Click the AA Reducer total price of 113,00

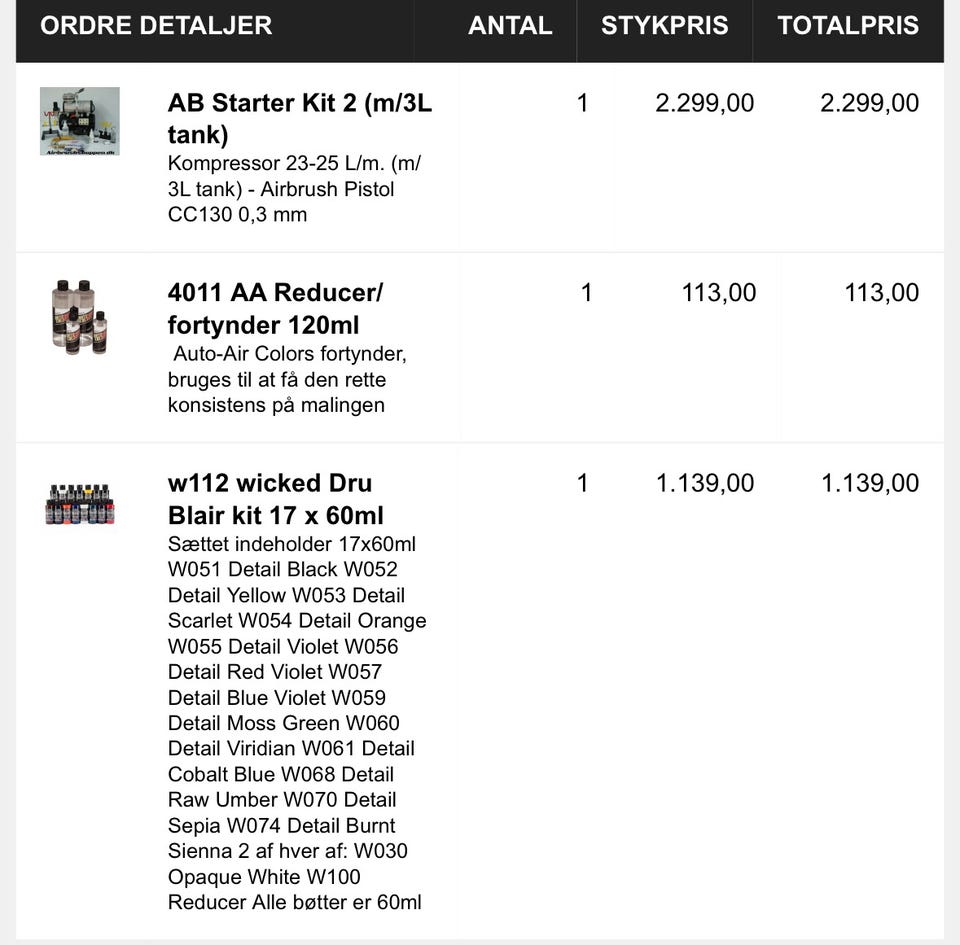pyautogui.click(x=881, y=293)
